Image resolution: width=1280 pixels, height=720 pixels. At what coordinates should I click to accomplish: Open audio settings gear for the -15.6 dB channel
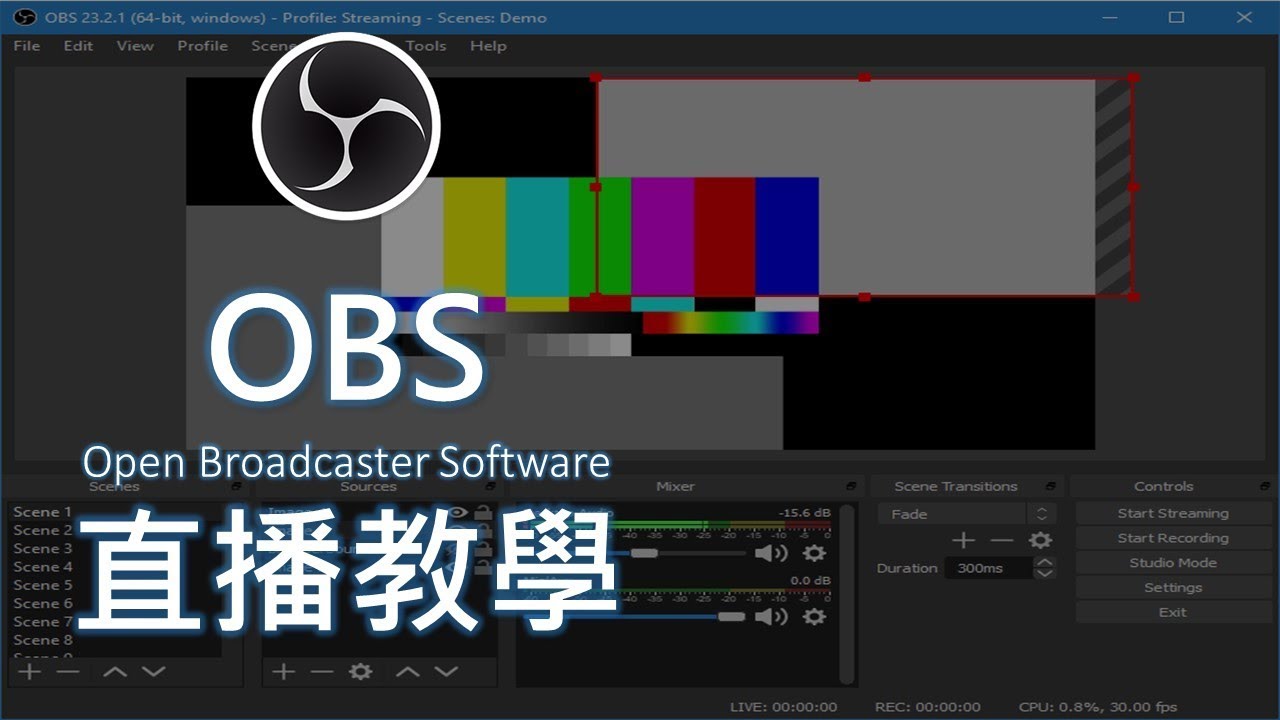pos(815,553)
